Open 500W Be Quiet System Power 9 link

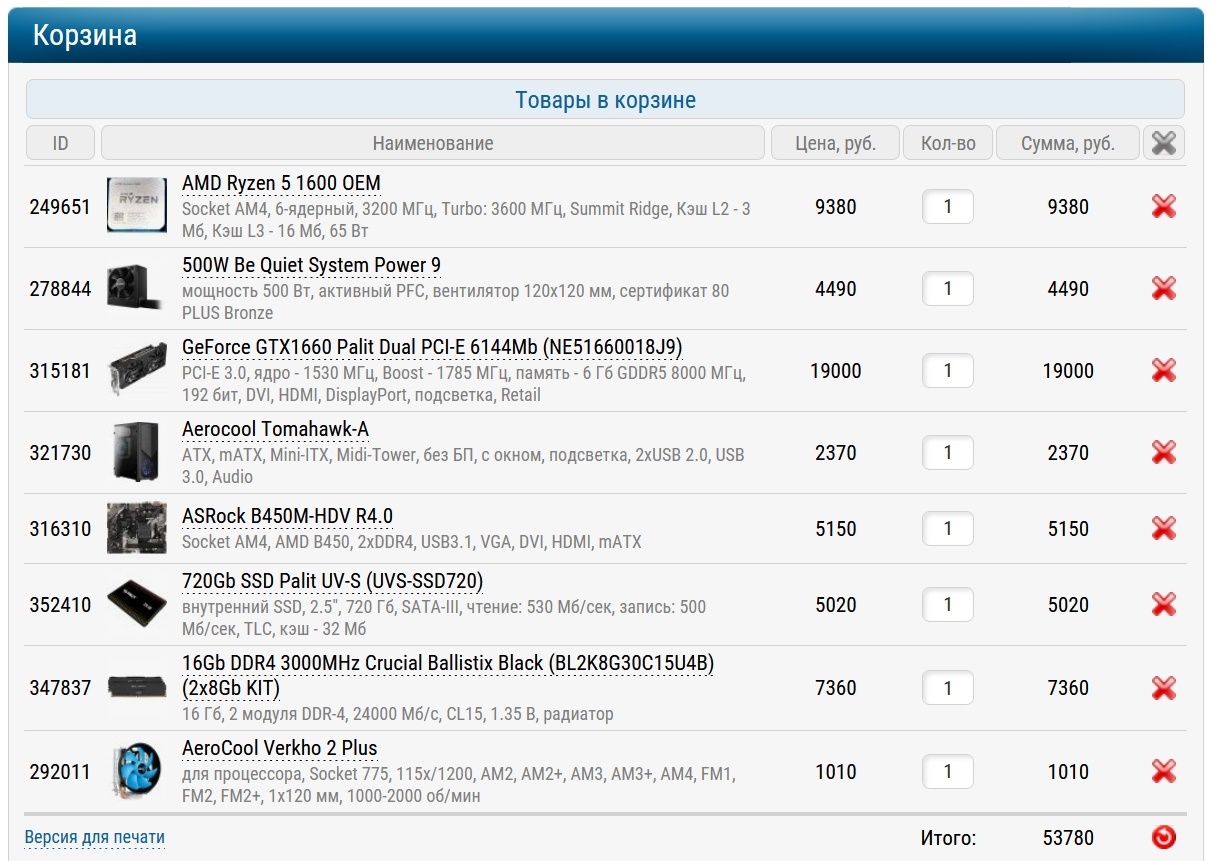click(311, 266)
